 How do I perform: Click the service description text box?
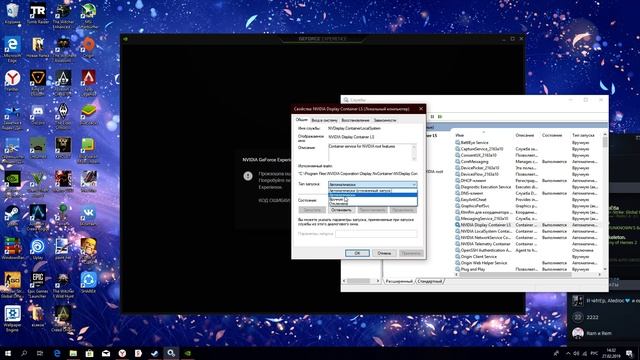372,152
